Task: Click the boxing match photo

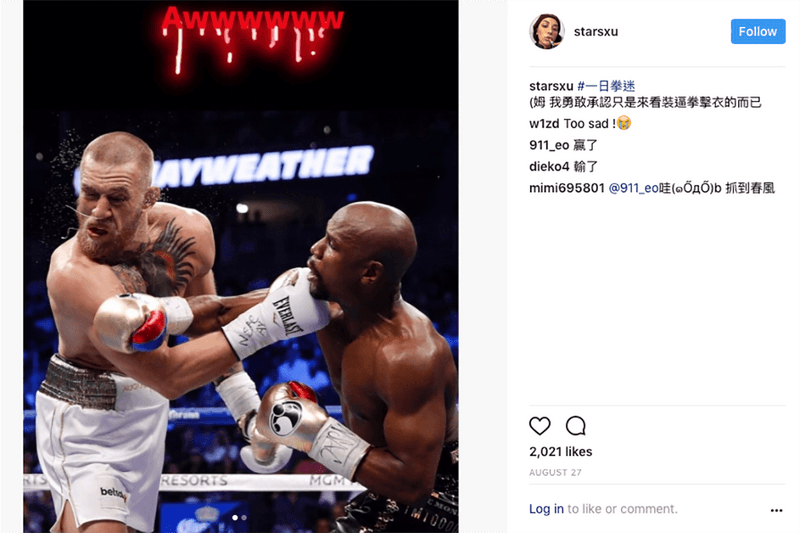Action: pyautogui.click(x=241, y=266)
